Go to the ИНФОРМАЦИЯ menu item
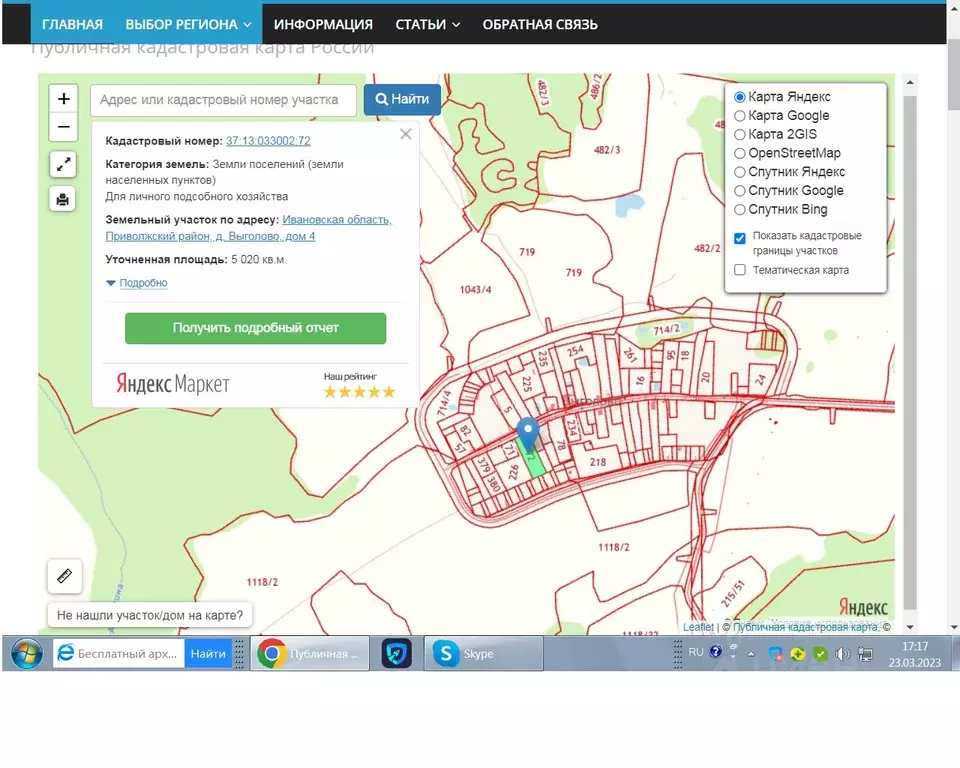Screen dimensions: 960x768 coord(323,24)
